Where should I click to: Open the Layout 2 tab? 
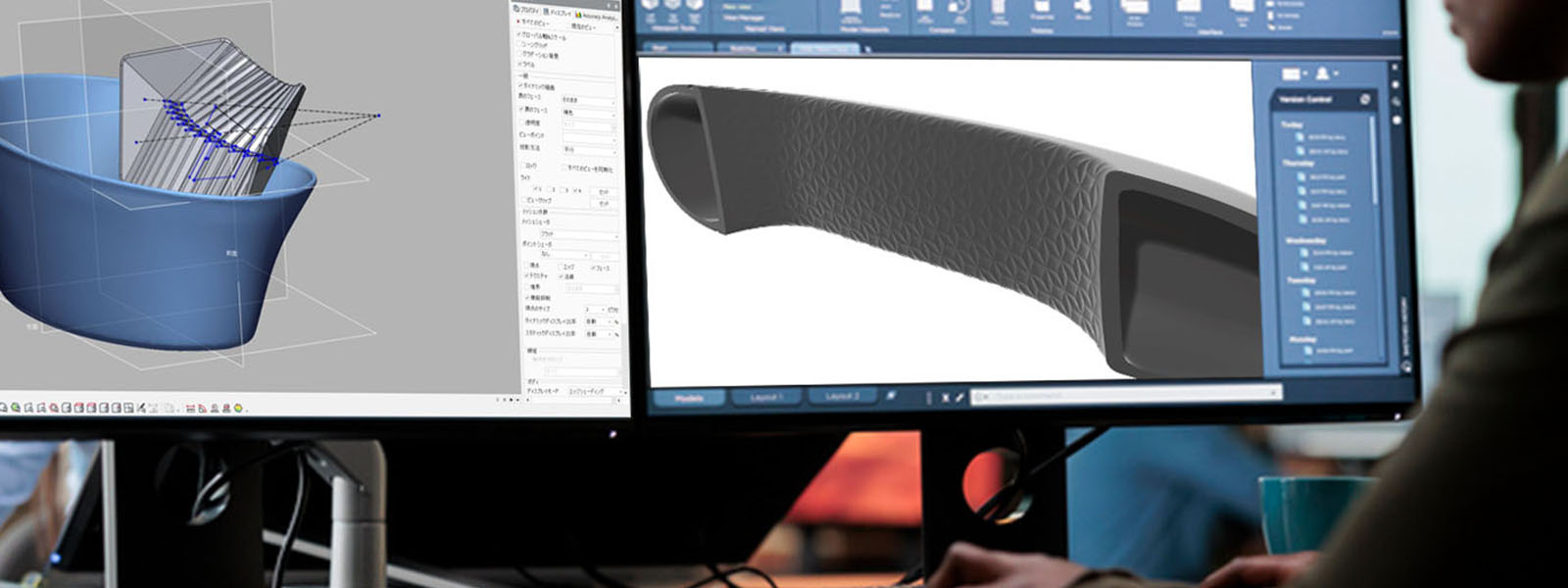[842, 396]
